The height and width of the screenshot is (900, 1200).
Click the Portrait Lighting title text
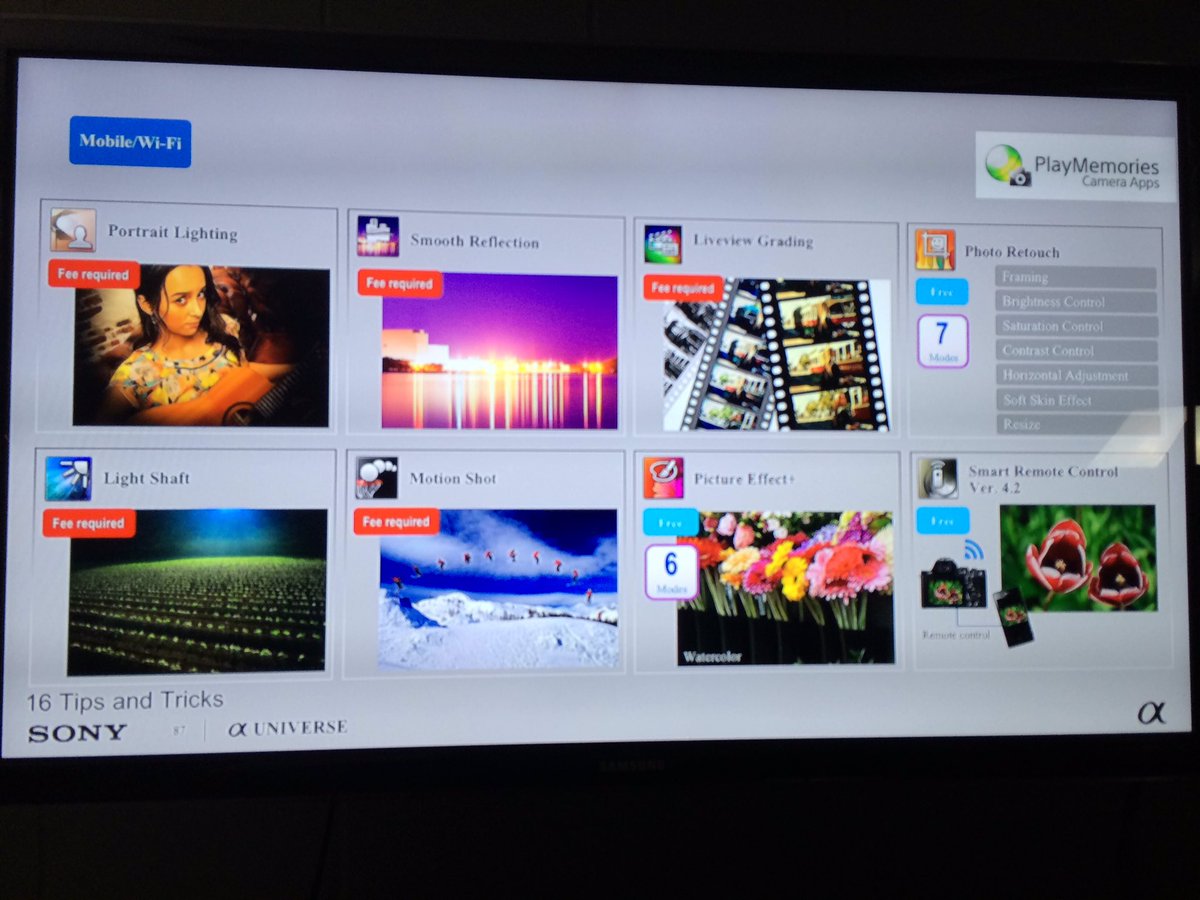pyautogui.click(x=173, y=234)
